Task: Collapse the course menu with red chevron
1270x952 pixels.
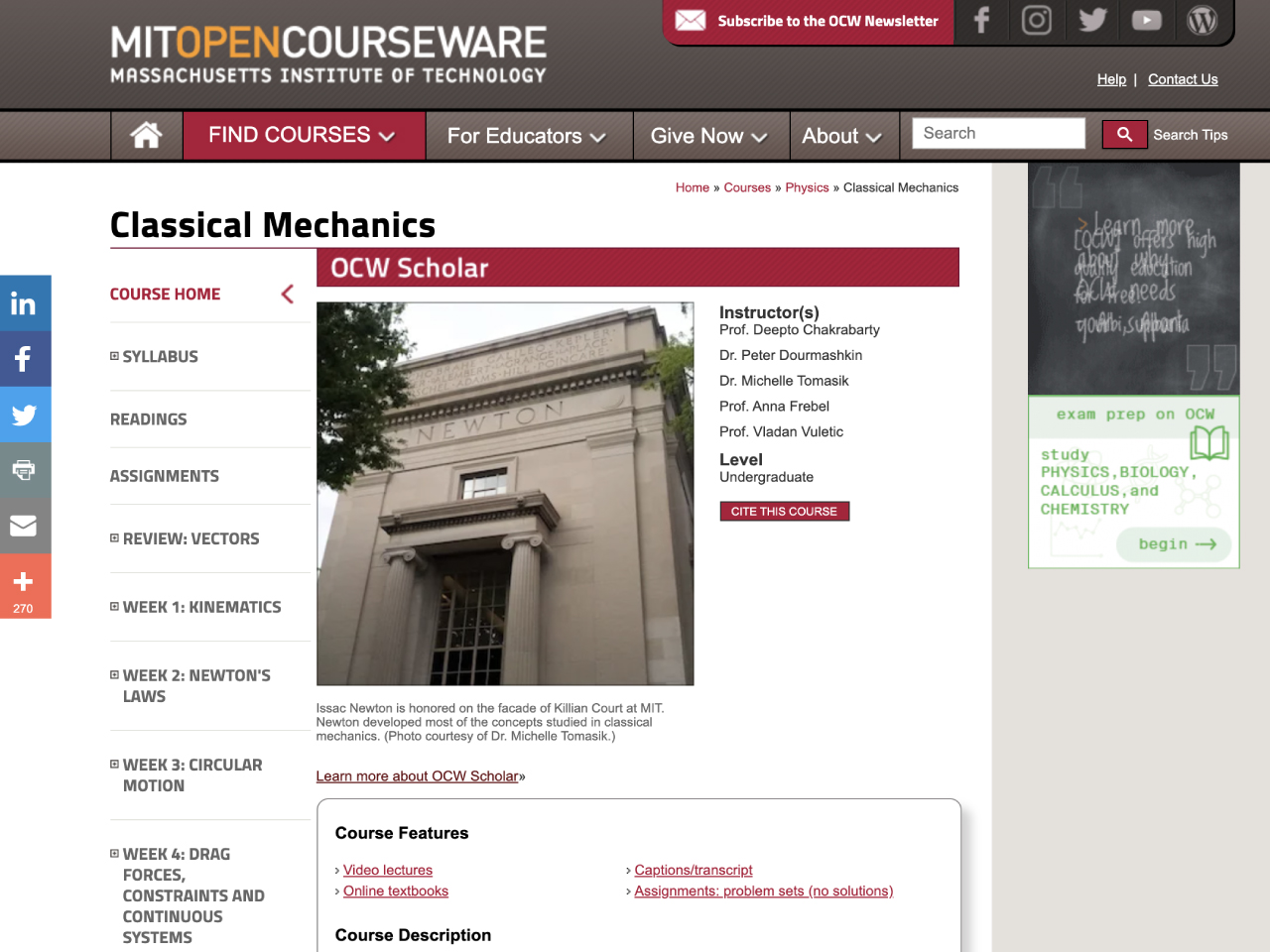Action: tap(288, 294)
